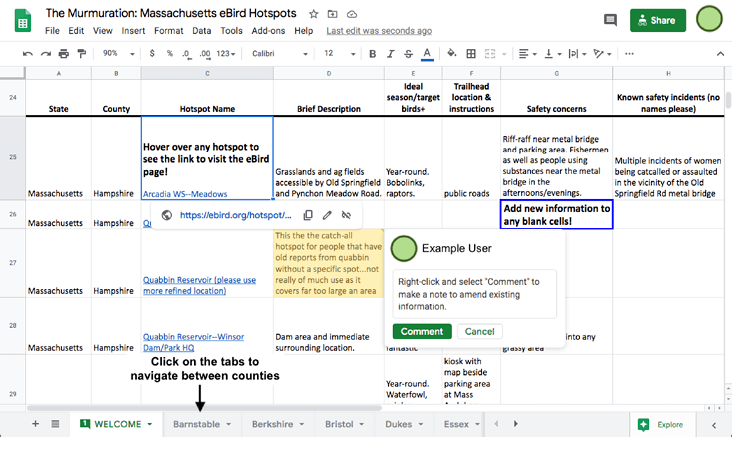Open the Calibri font dropdown
This screenshot has width=732, height=450.
point(280,54)
